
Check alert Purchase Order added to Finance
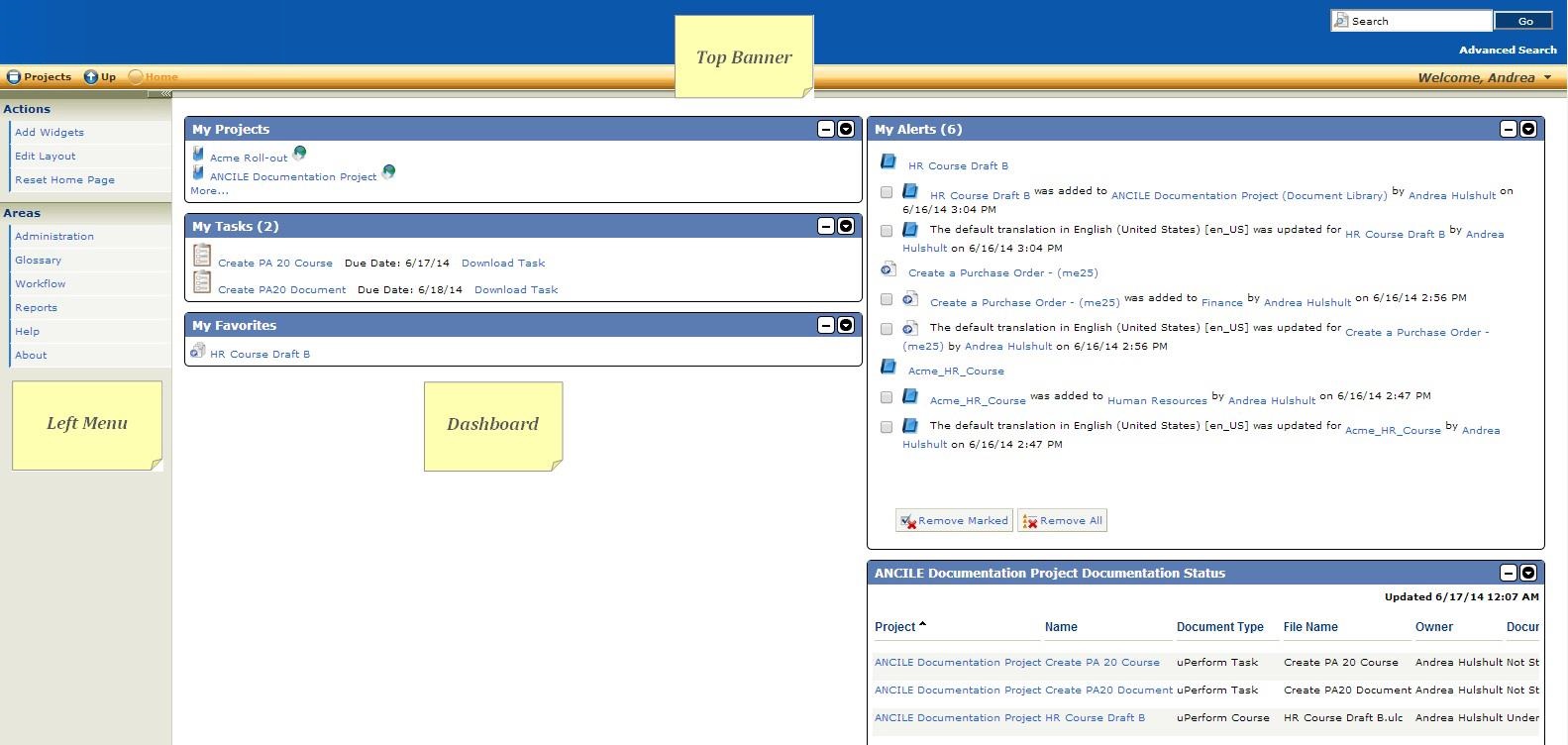click(887, 299)
